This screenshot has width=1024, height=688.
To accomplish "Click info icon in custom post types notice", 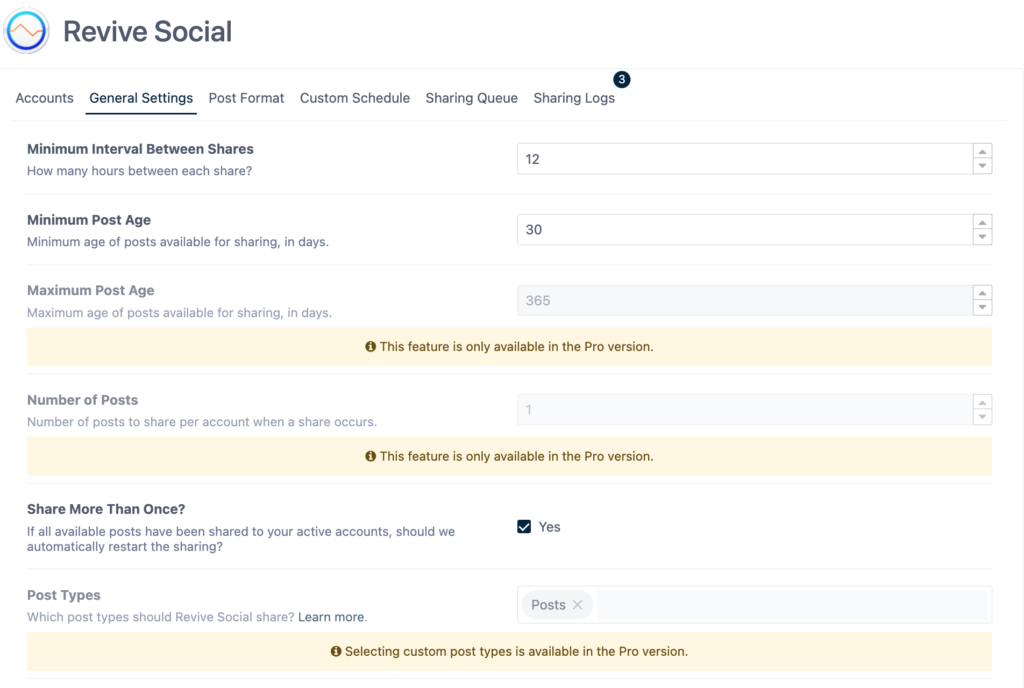I will [336, 651].
